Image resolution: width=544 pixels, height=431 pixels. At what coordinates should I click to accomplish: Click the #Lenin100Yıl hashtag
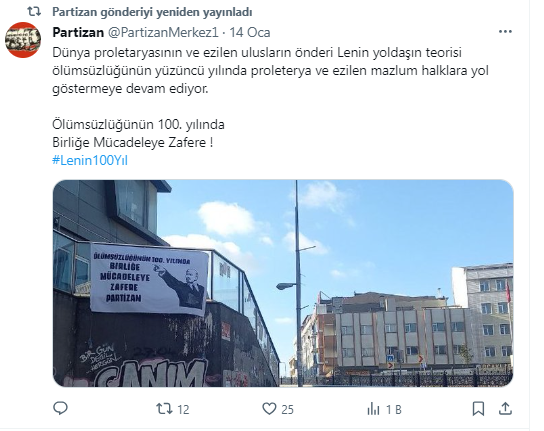pyautogui.click(x=90, y=160)
